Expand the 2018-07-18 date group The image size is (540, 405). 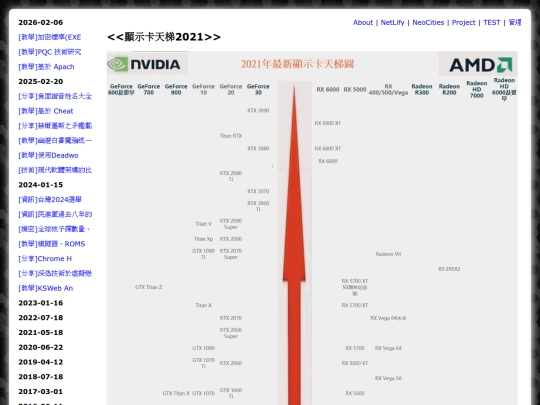click(x=41, y=377)
